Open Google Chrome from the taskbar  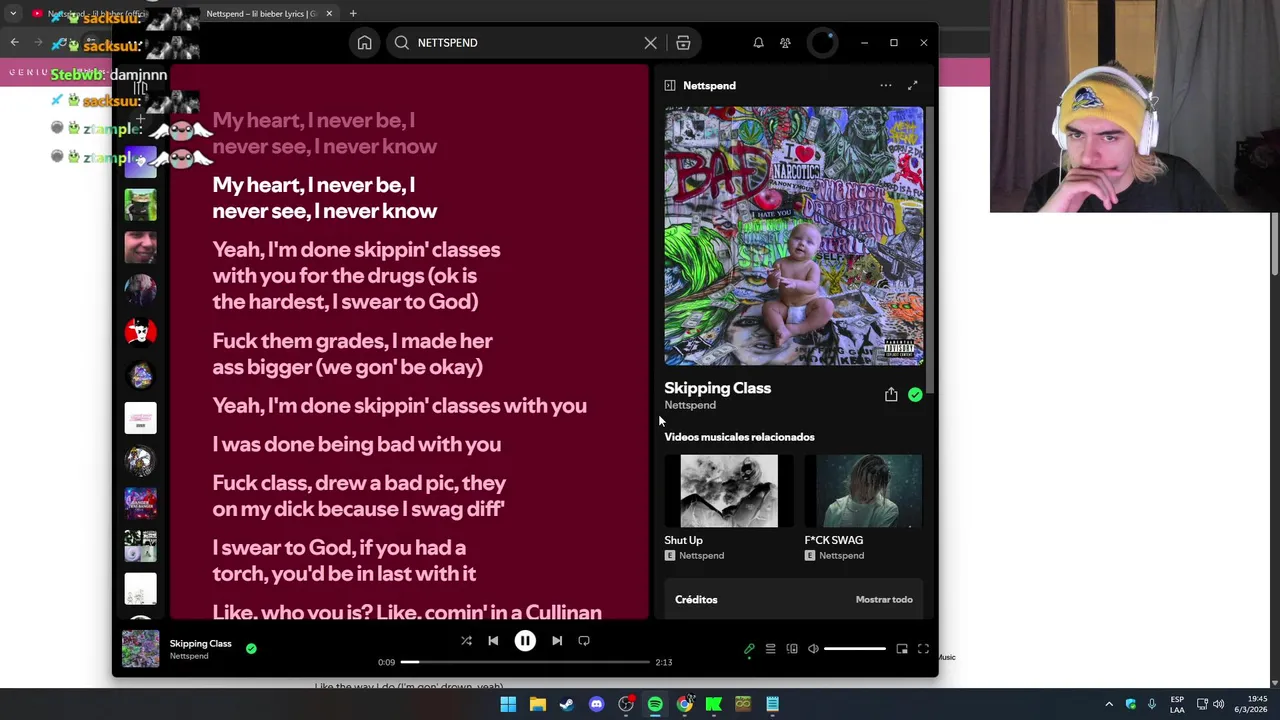click(684, 704)
